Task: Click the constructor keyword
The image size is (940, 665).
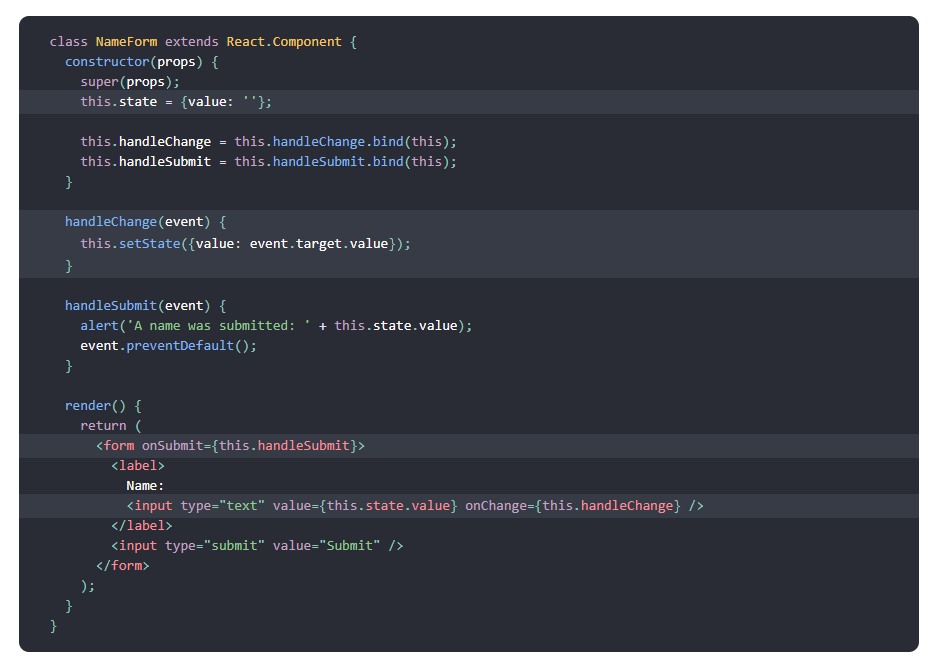Action: point(106,62)
